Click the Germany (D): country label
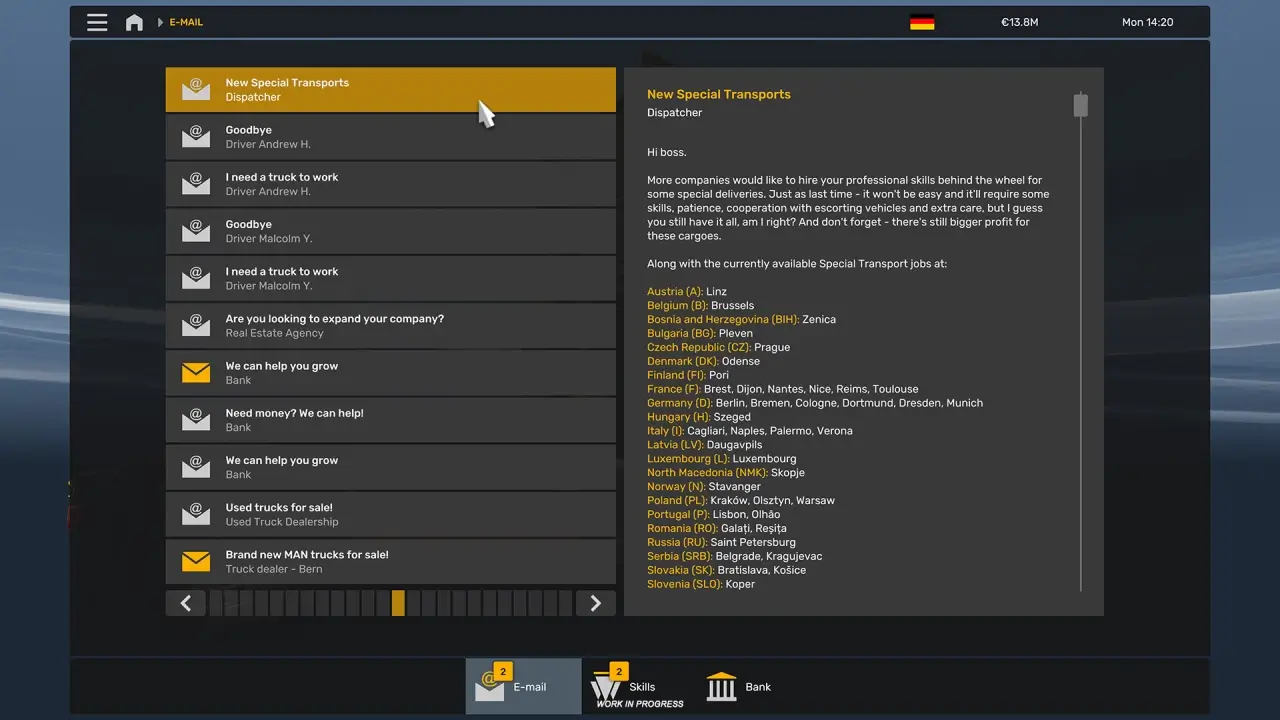This screenshot has height=720, width=1280. [x=679, y=403]
